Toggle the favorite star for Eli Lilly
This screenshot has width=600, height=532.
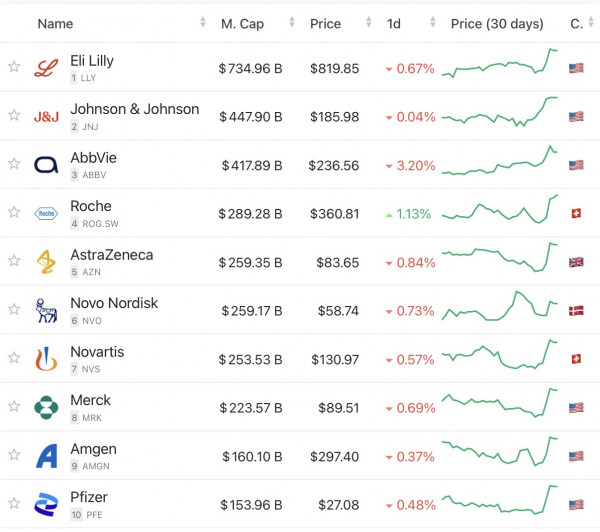pos(14,68)
